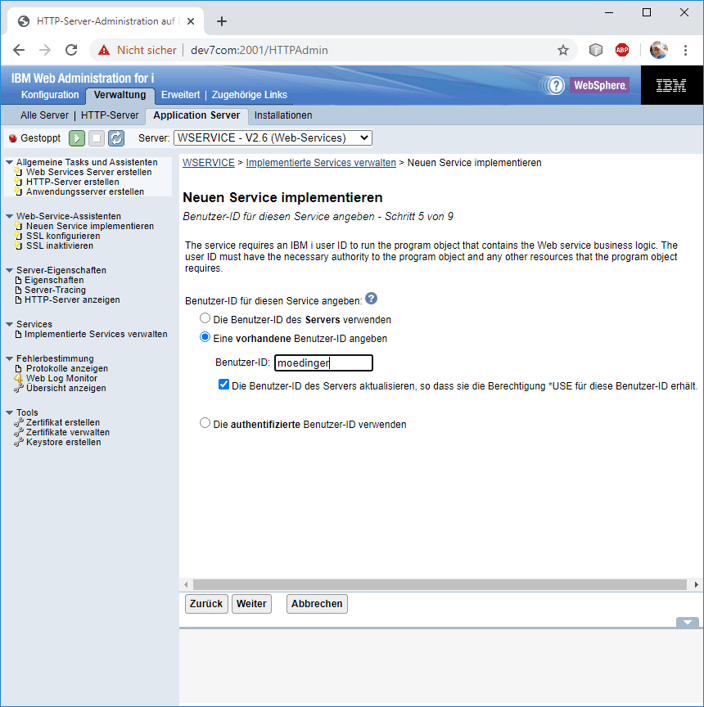Click the Nicht sicher warning icon
The image size is (704, 707).
pos(104,50)
